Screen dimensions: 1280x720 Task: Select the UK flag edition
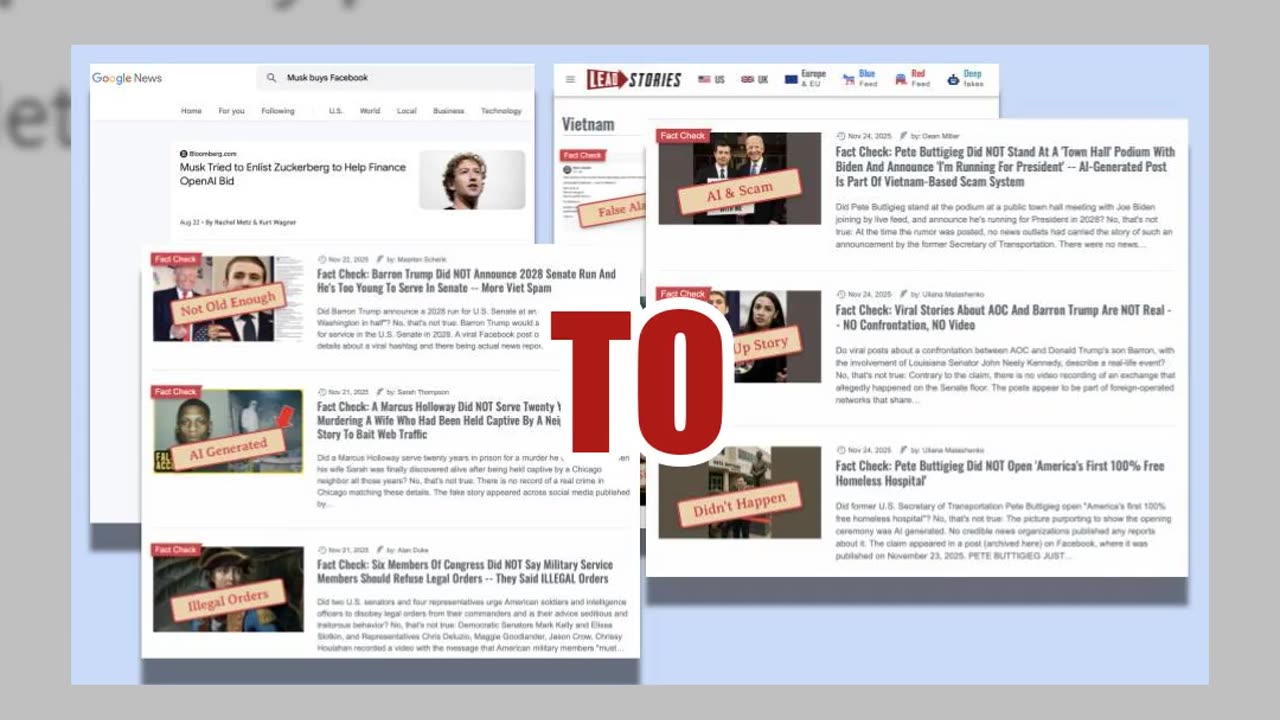(754, 79)
